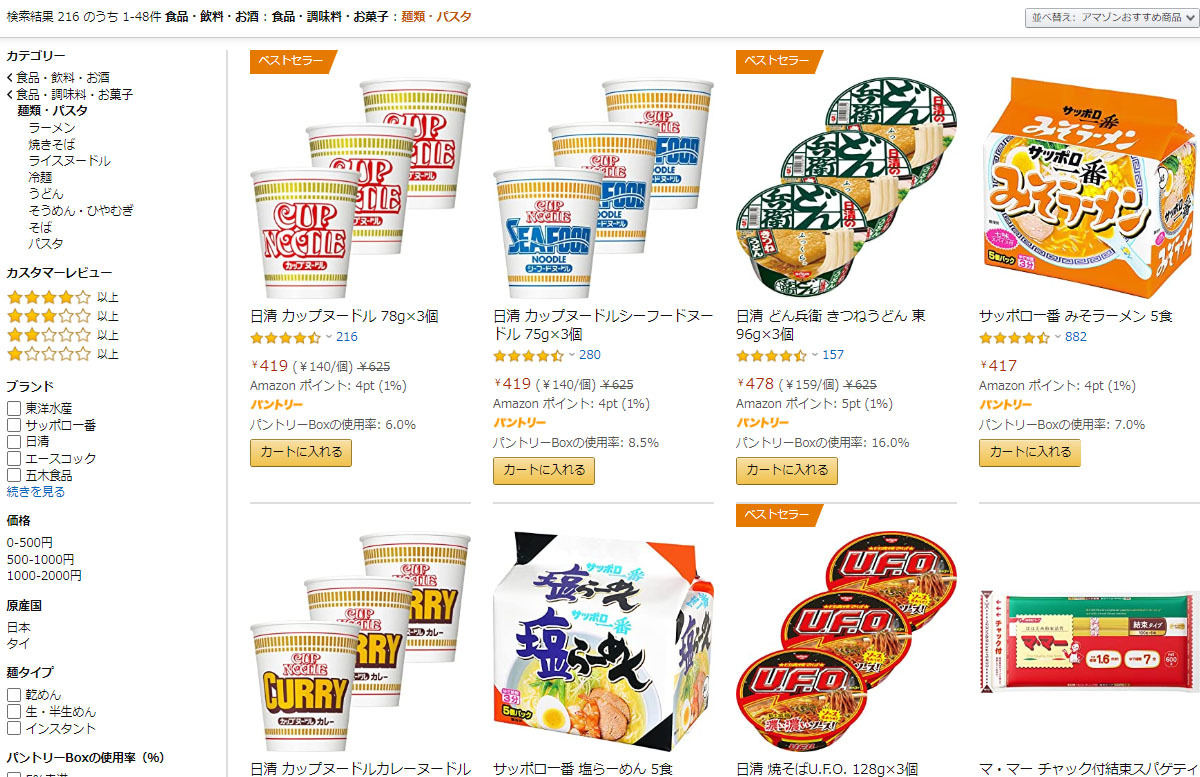
Task: Select the ラーメン category
Action: (52, 128)
